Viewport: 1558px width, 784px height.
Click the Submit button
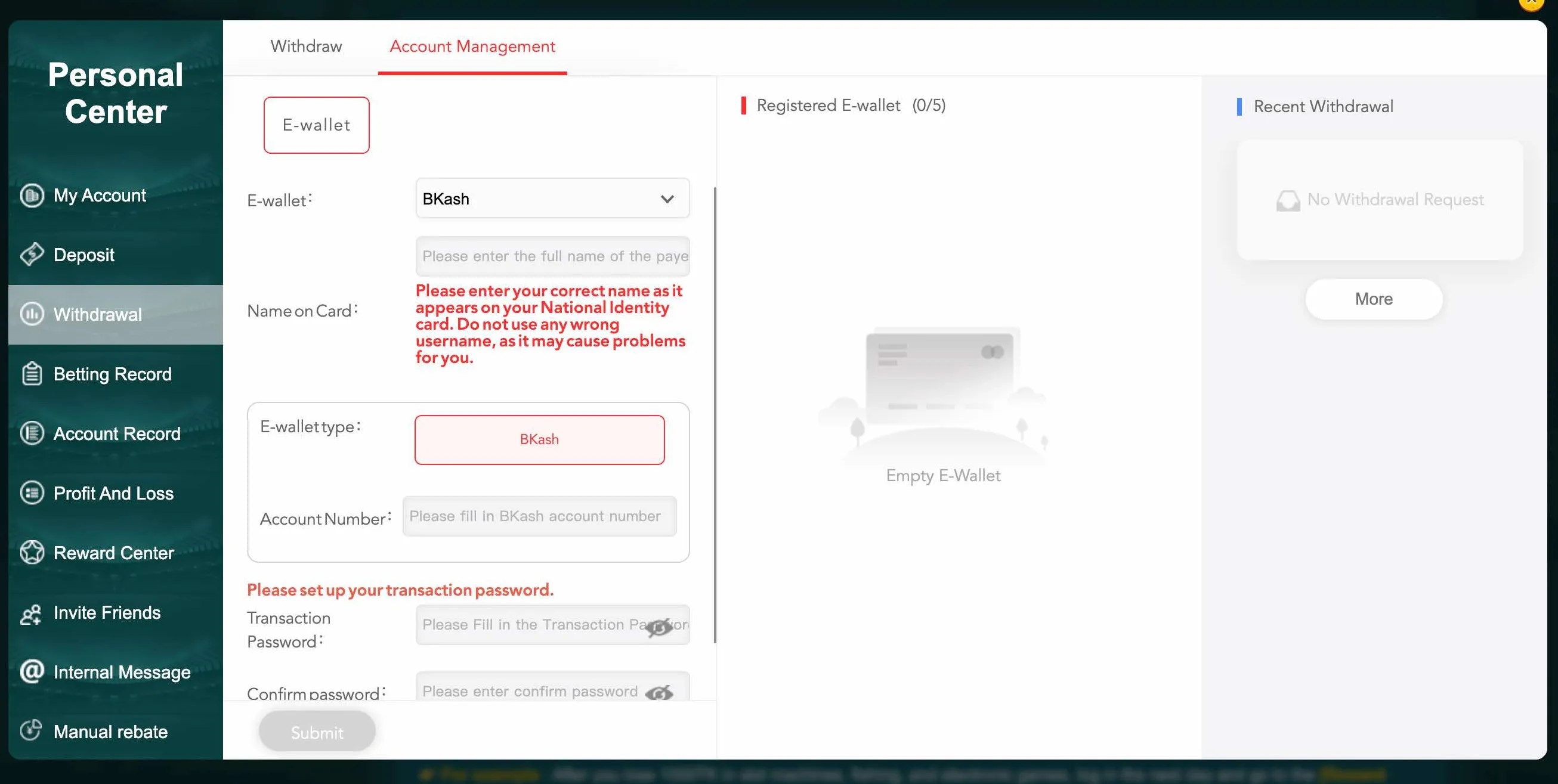pyautogui.click(x=317, y=732)
